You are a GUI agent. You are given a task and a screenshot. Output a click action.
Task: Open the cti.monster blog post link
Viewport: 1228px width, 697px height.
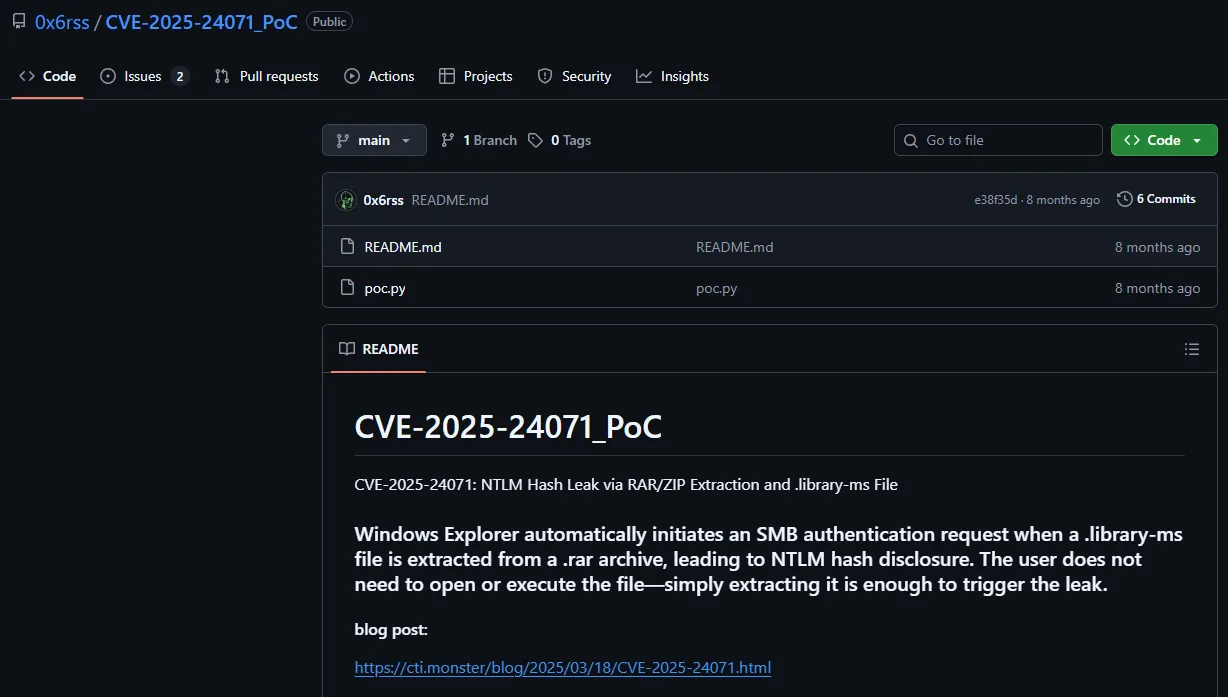click(562, 668)
